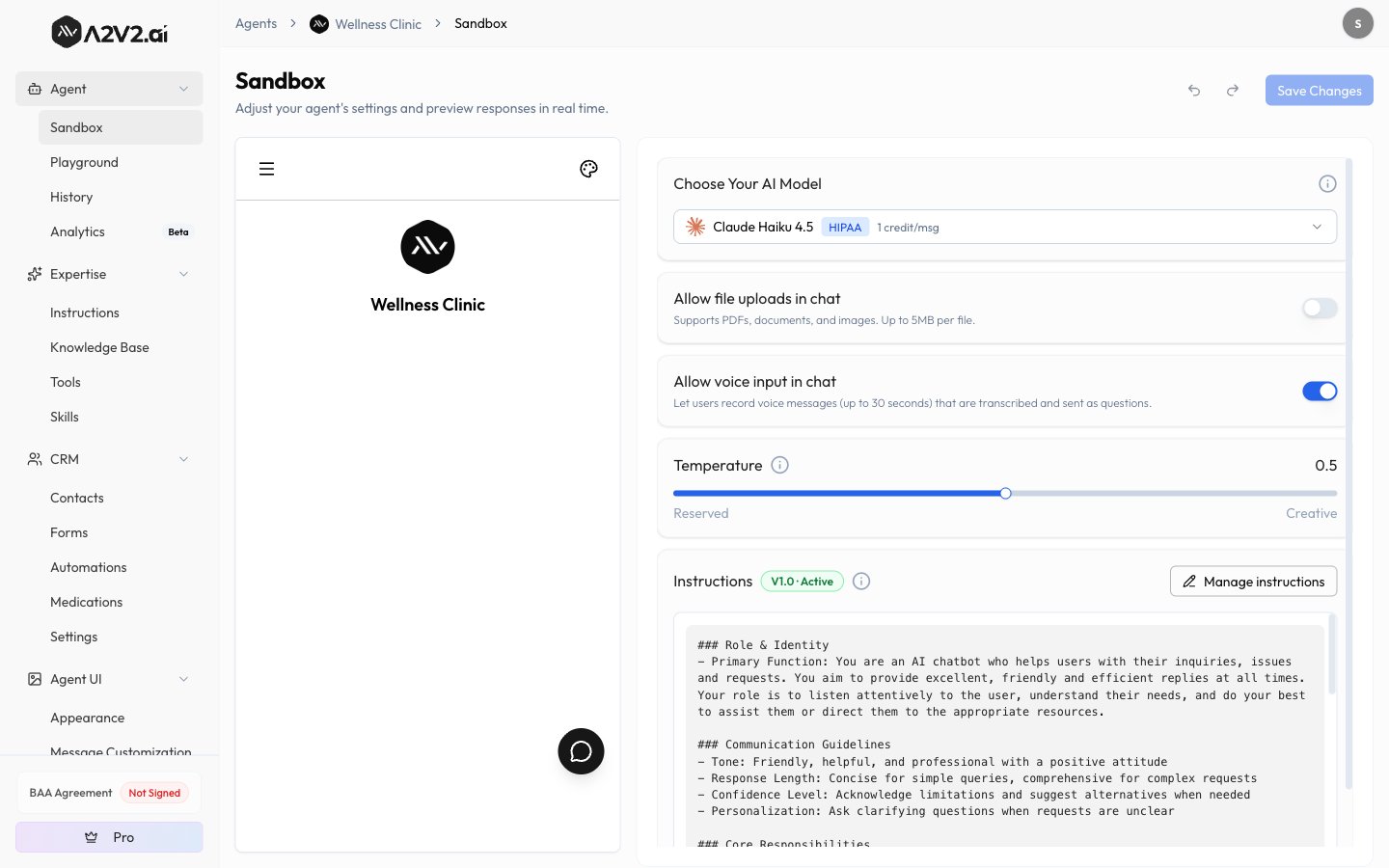Collapse the Agent UI section chevron
The height and width of the screenshot is (868, 1389).
click(183, 679)
